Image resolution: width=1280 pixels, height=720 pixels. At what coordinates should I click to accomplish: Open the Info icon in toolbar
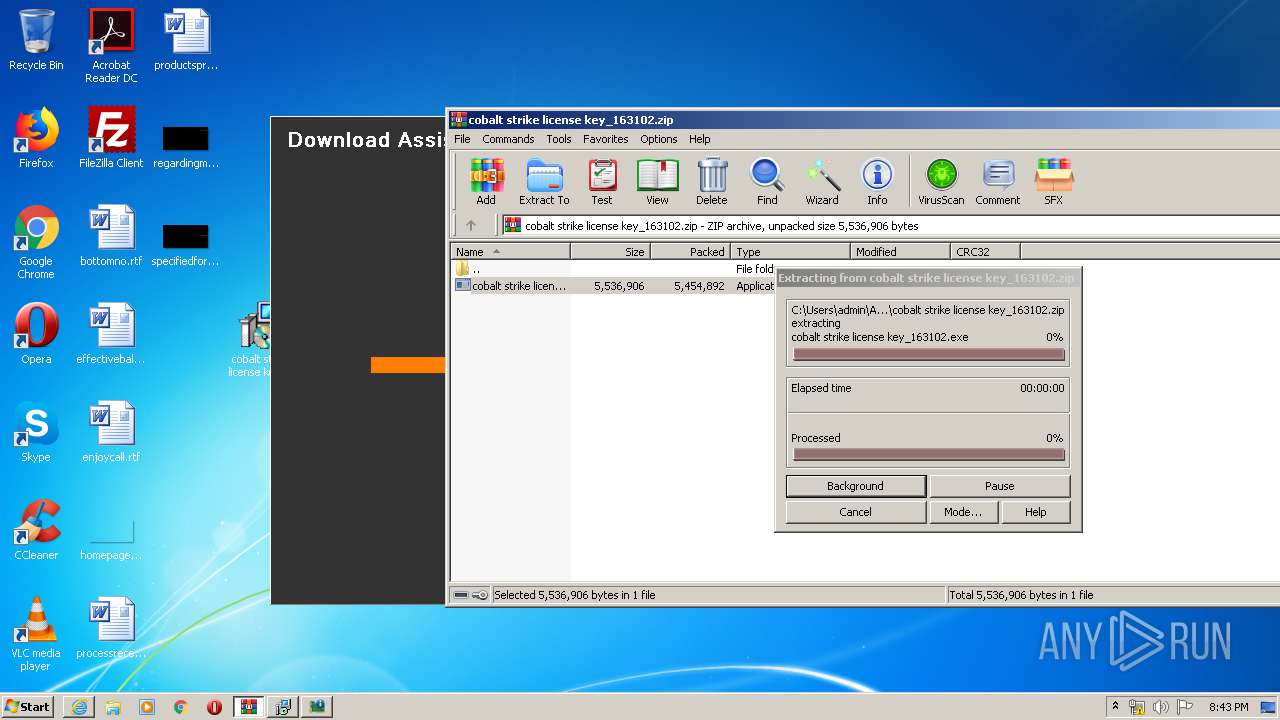[x=877, y=181]
